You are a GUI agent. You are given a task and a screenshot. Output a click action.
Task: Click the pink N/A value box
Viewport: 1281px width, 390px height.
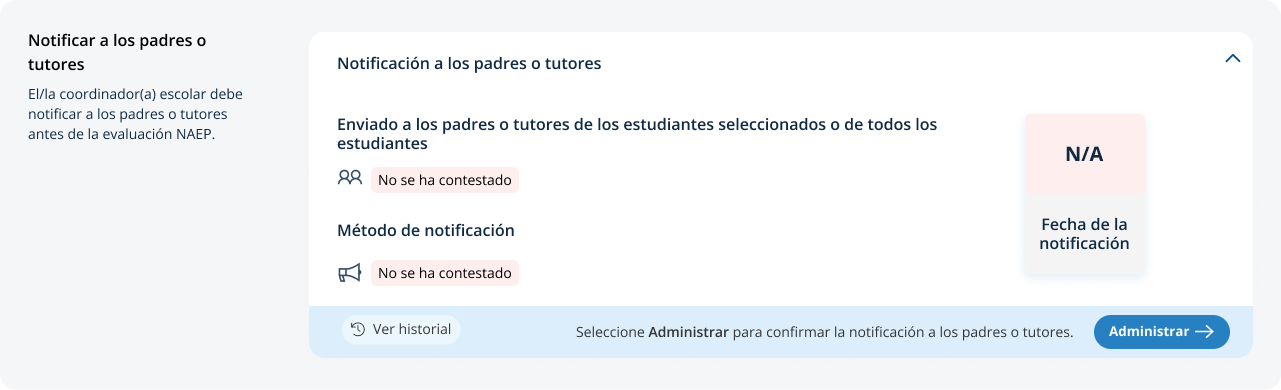(x=1084, y=154)
